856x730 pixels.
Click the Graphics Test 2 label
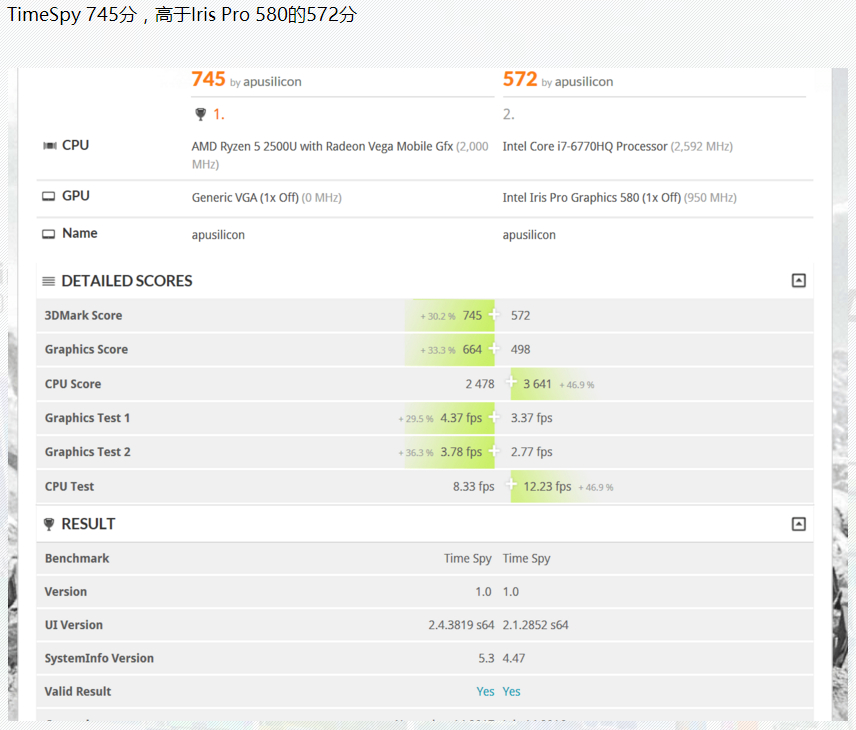coord(88,452)
